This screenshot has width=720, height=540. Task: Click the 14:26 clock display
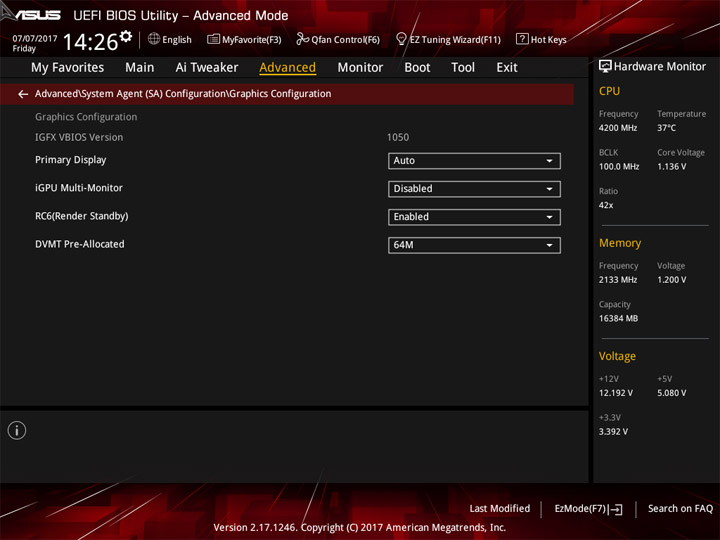90,42
